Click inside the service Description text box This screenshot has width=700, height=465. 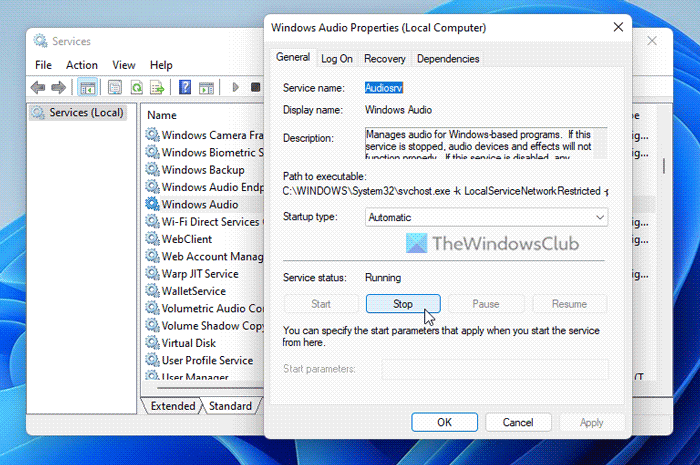(x=486, y=143)
